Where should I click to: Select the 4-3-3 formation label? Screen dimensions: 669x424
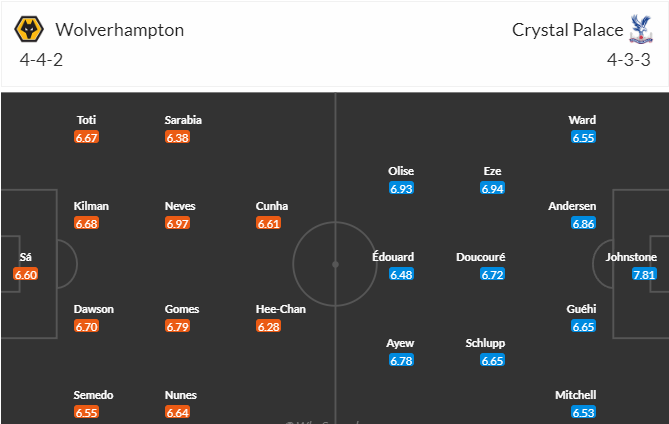click(x=629, y=60)
